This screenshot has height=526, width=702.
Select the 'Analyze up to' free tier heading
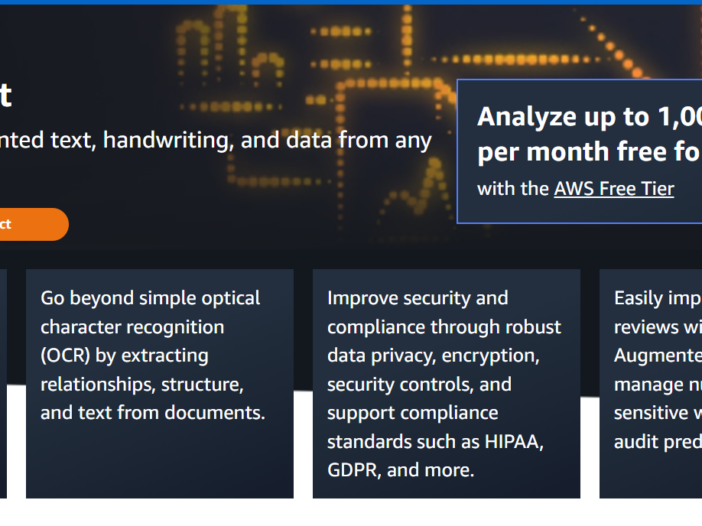pyautogui.click(x=589, y=117)
